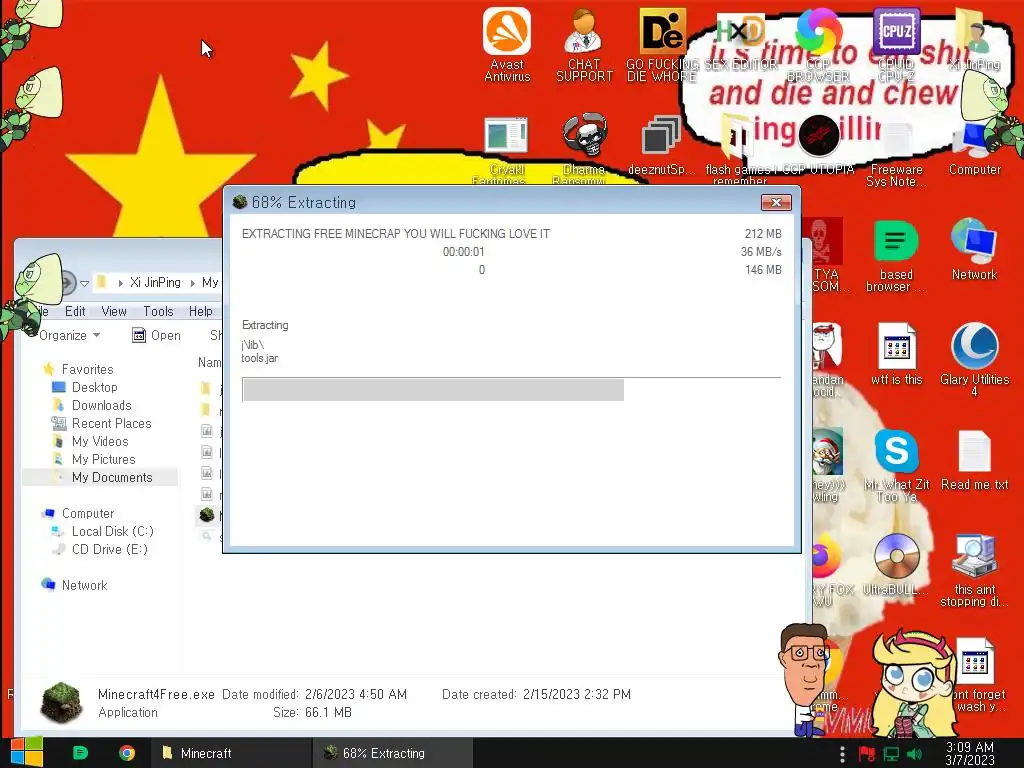Expand the breadcrumb arrow after Xi JinPing

pos(193,283)
